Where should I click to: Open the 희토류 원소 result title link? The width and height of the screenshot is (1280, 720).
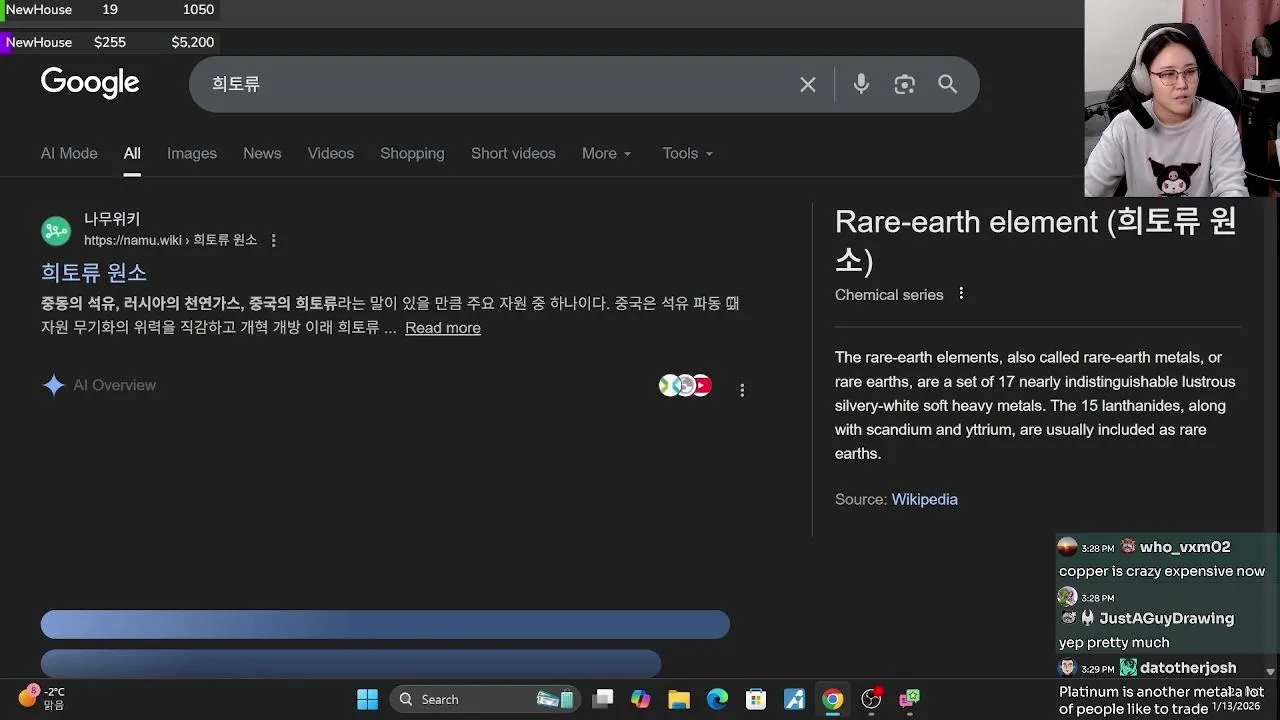[94, 272]
